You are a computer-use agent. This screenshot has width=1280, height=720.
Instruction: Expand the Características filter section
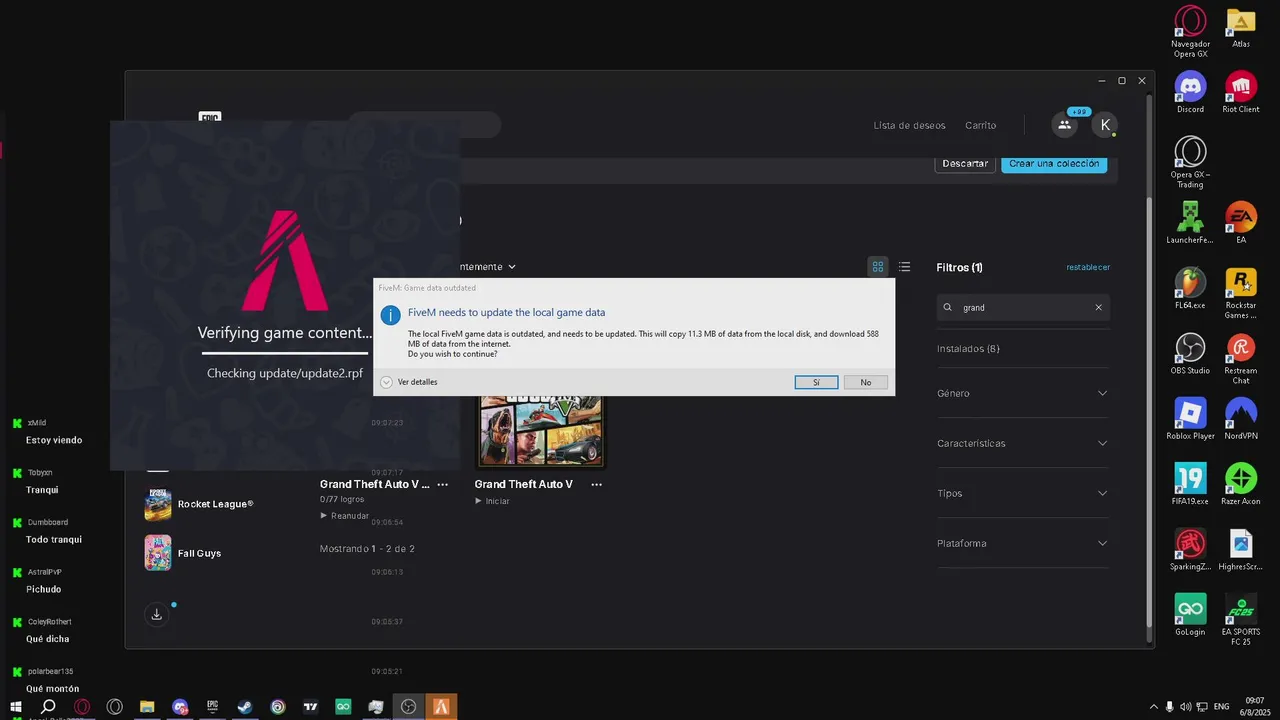pyautogui.click(x=1023, y=443)
